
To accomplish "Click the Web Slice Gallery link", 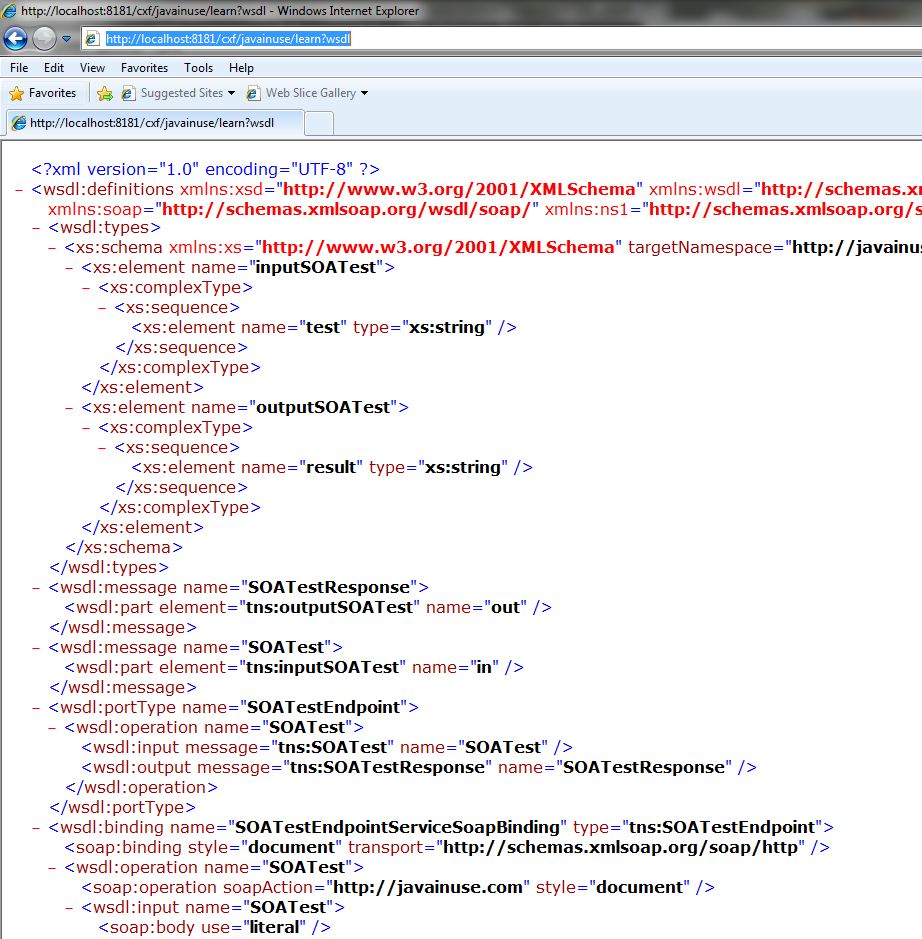I will [311, 93].
